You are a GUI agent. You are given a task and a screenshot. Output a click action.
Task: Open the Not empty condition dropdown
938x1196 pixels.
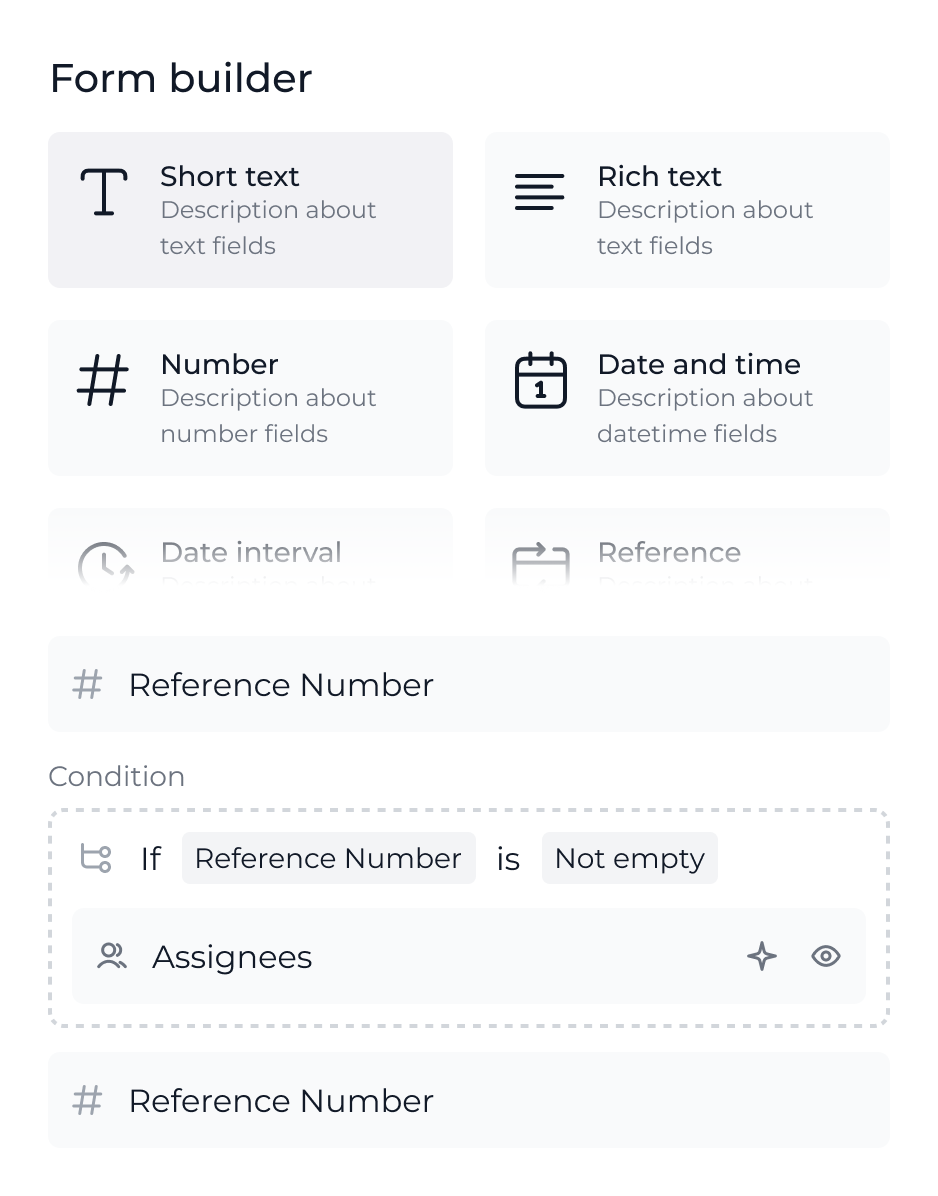point(629,858)
